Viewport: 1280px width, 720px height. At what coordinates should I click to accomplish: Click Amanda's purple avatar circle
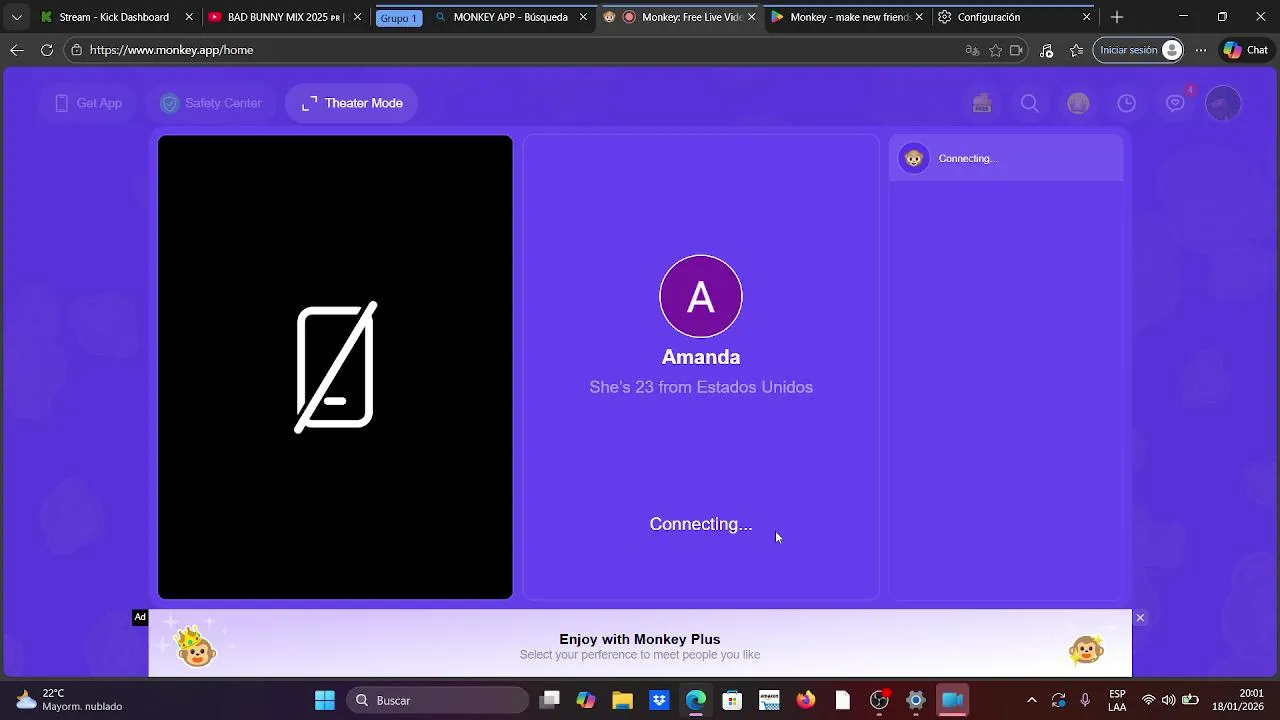[701, 297]
